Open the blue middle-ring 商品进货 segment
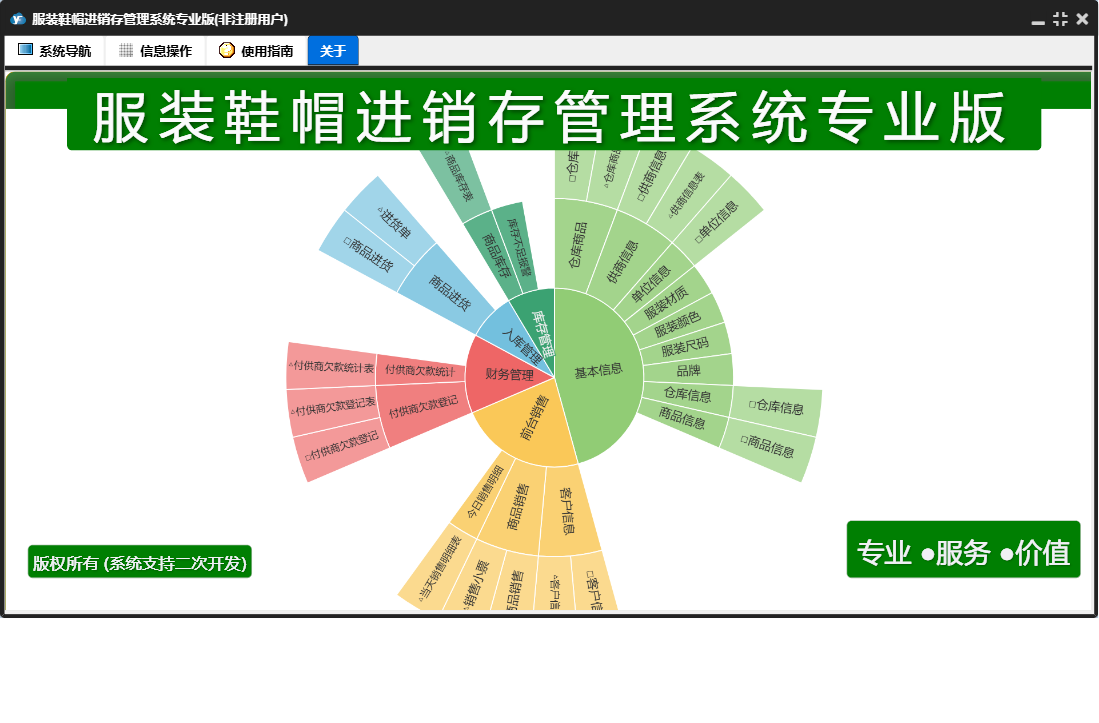 pos(449,293)
